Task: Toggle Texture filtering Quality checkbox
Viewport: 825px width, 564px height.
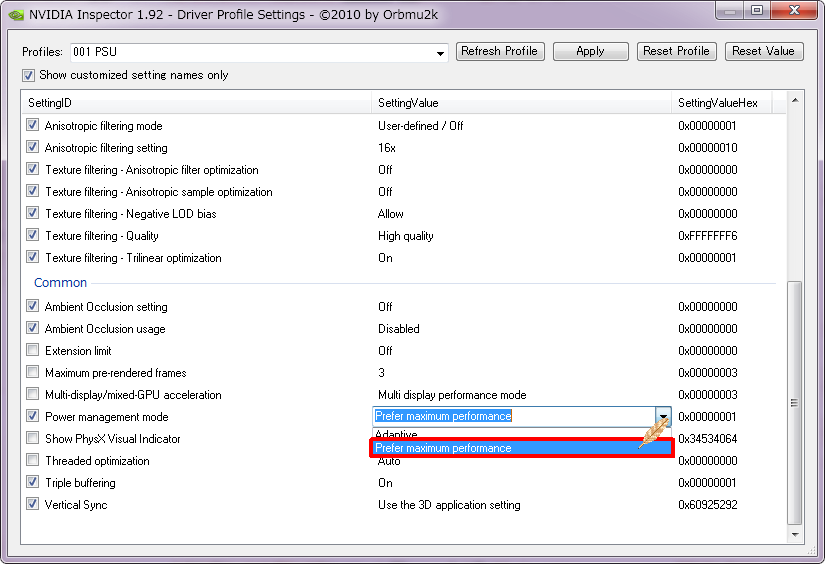Action: pos(33,235)
